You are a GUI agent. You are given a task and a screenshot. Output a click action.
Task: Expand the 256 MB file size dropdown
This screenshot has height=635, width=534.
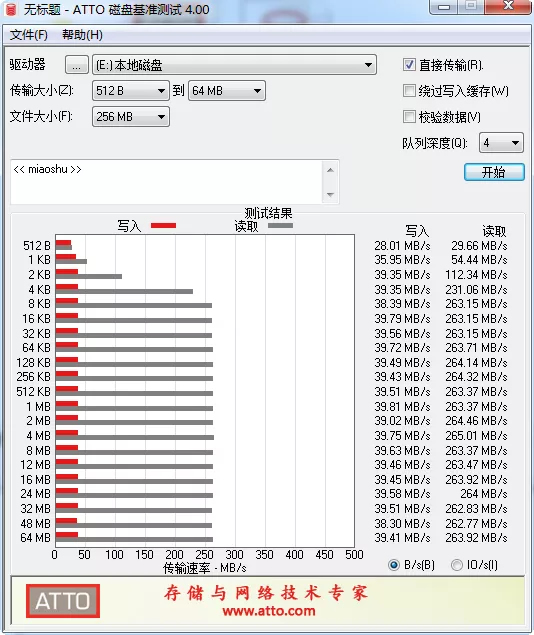click(130, 117)
